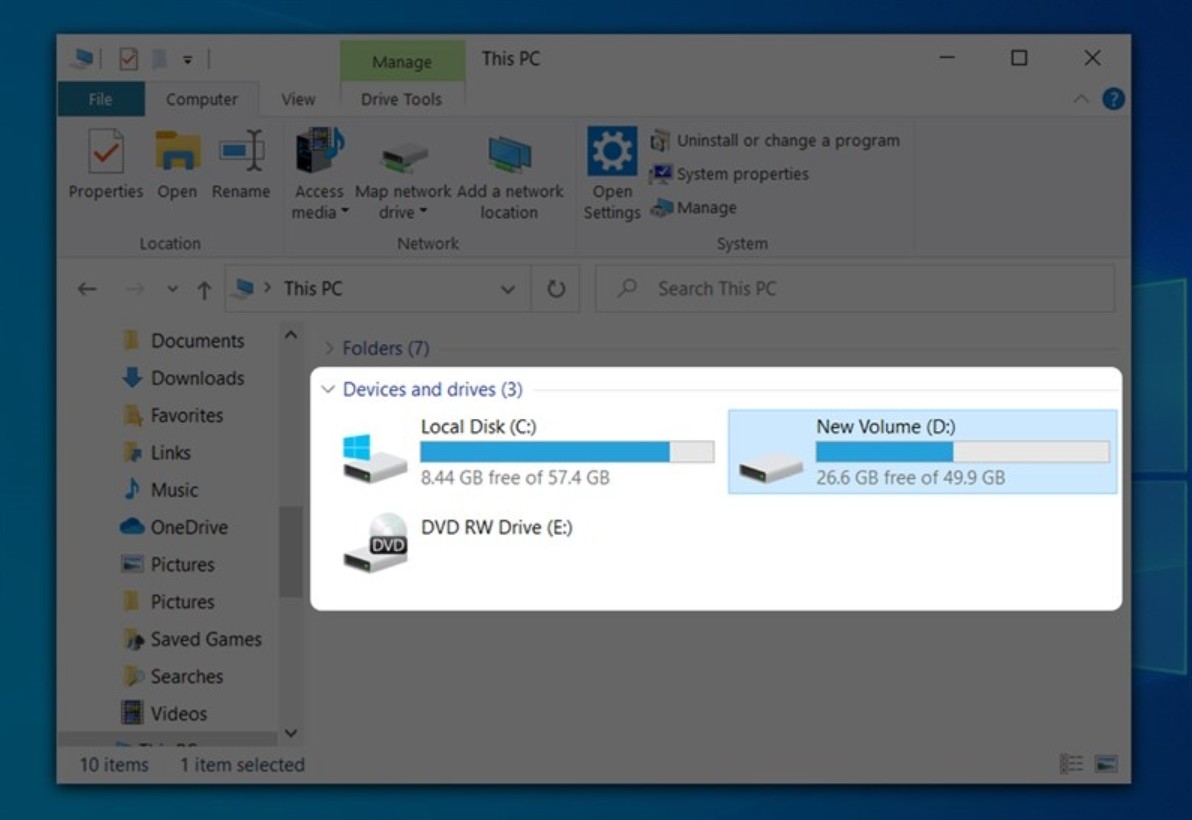
Task: Click the Open Settings gear icon
Action: pos(612,153)
